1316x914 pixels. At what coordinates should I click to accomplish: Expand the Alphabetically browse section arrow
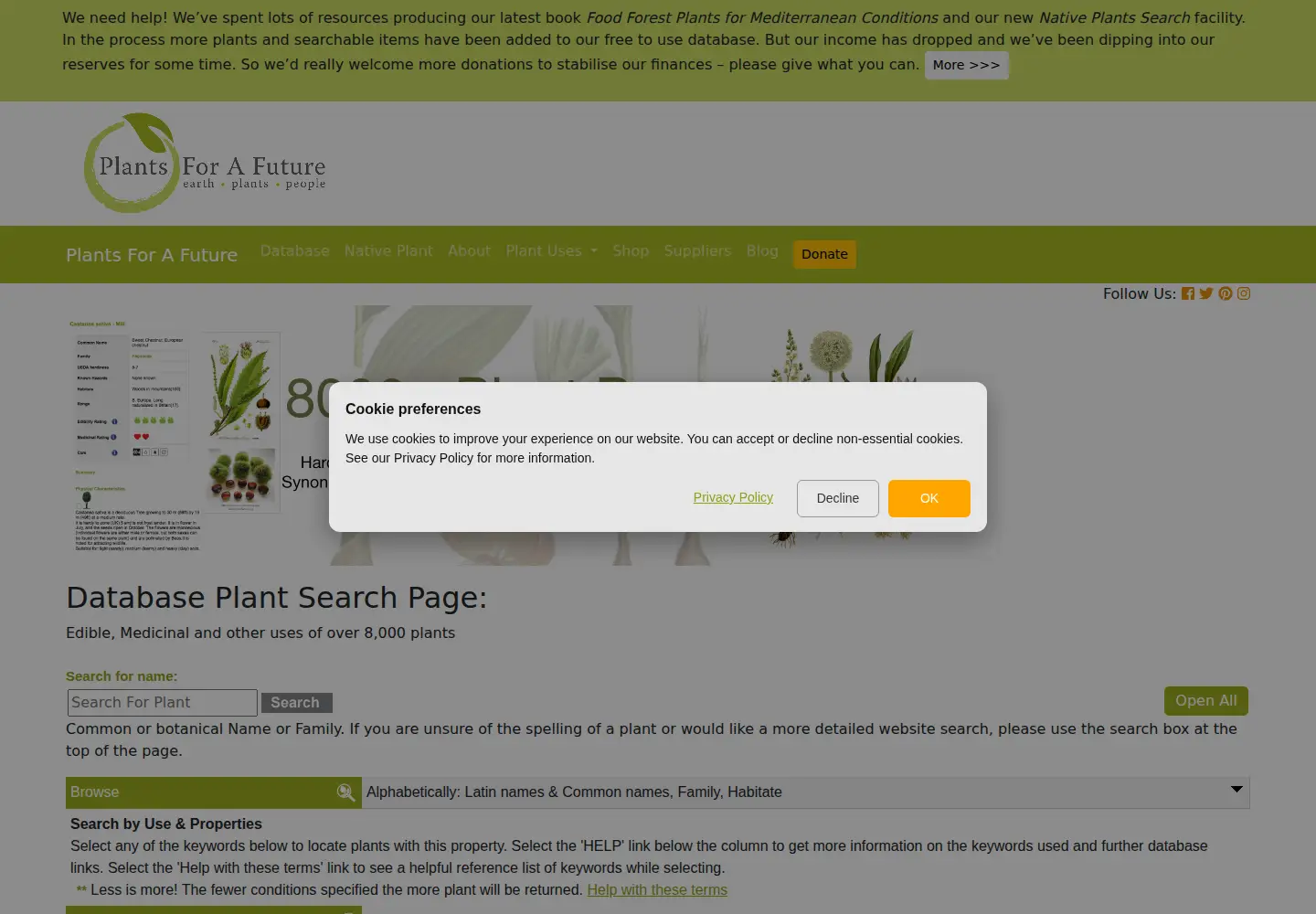[1236, 789]
